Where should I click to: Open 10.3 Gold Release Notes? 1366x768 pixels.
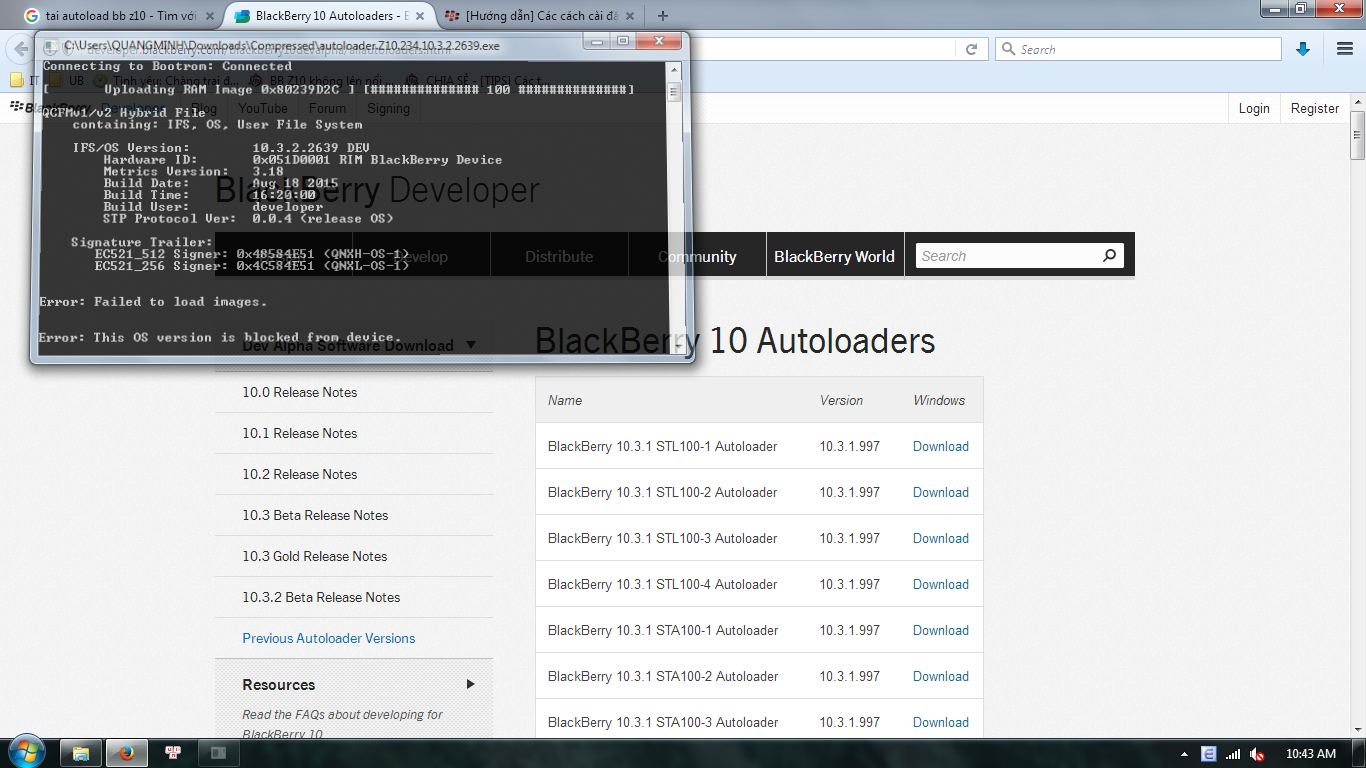315,556
